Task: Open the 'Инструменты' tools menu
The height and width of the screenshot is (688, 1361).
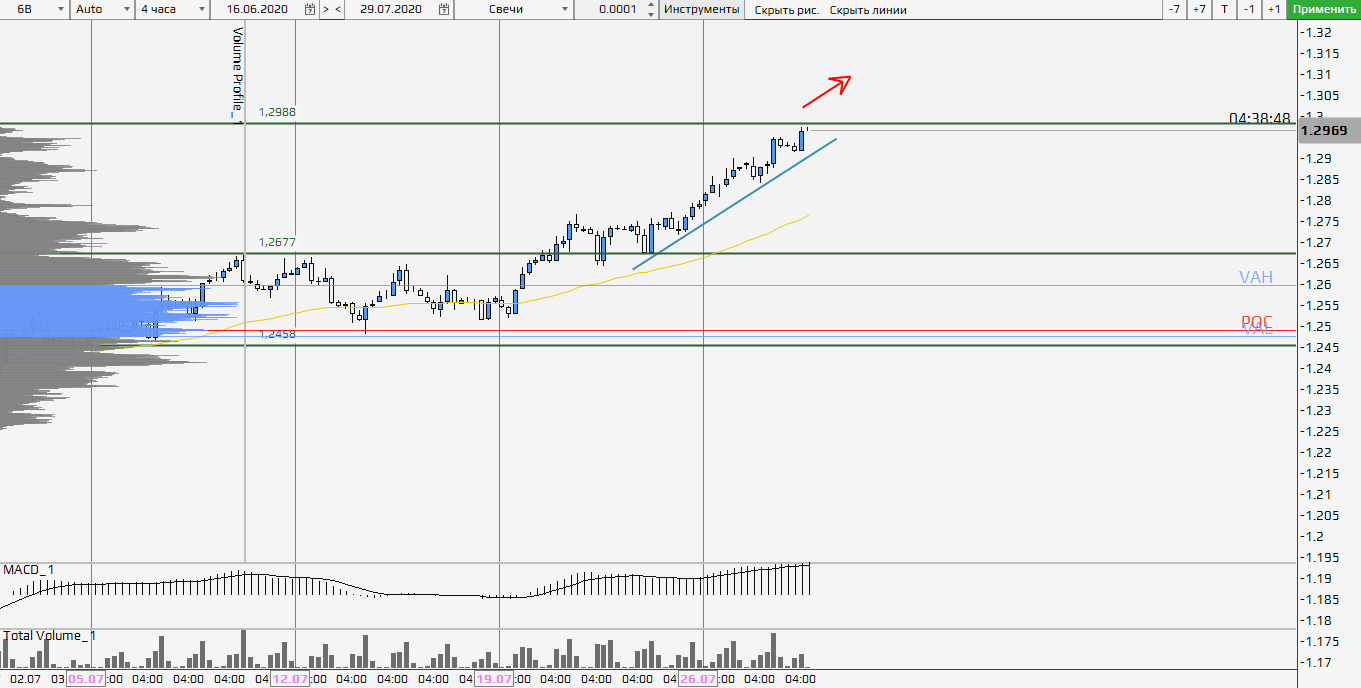Action: [702, 9]
